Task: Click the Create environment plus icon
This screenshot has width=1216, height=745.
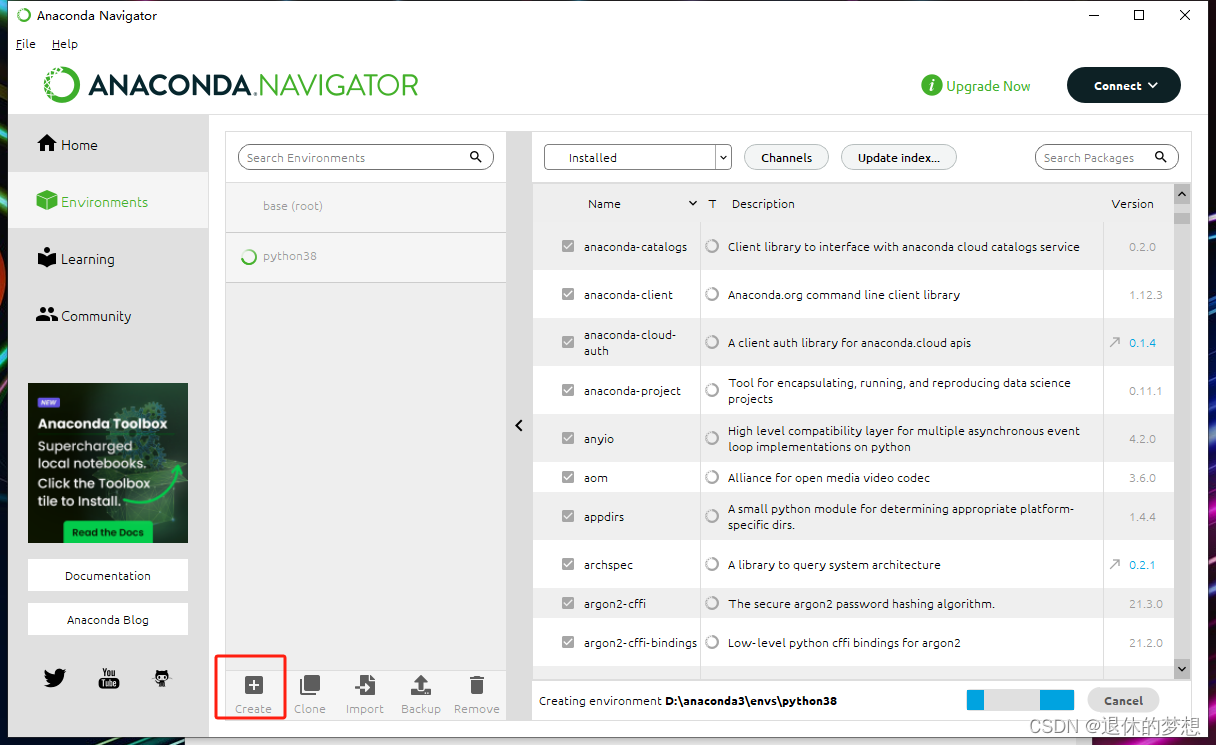Action: coord(253,685)
